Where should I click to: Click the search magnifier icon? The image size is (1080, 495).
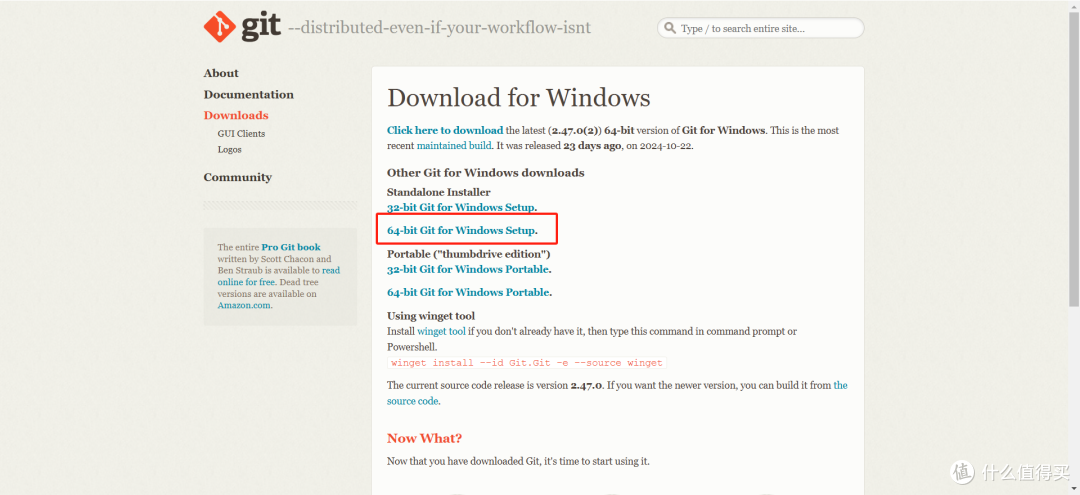click(x=669, y=28)
